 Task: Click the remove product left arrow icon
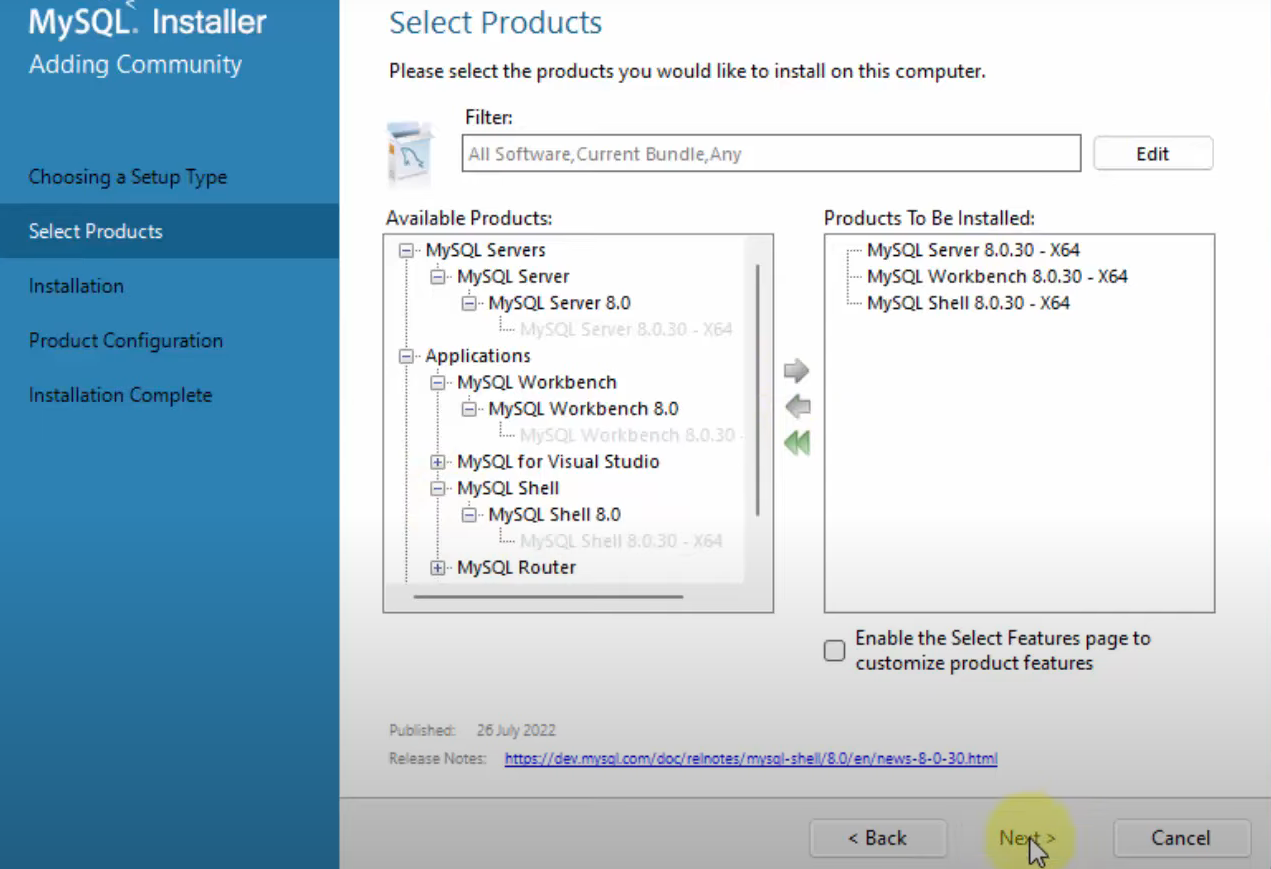tap(797, 407)
